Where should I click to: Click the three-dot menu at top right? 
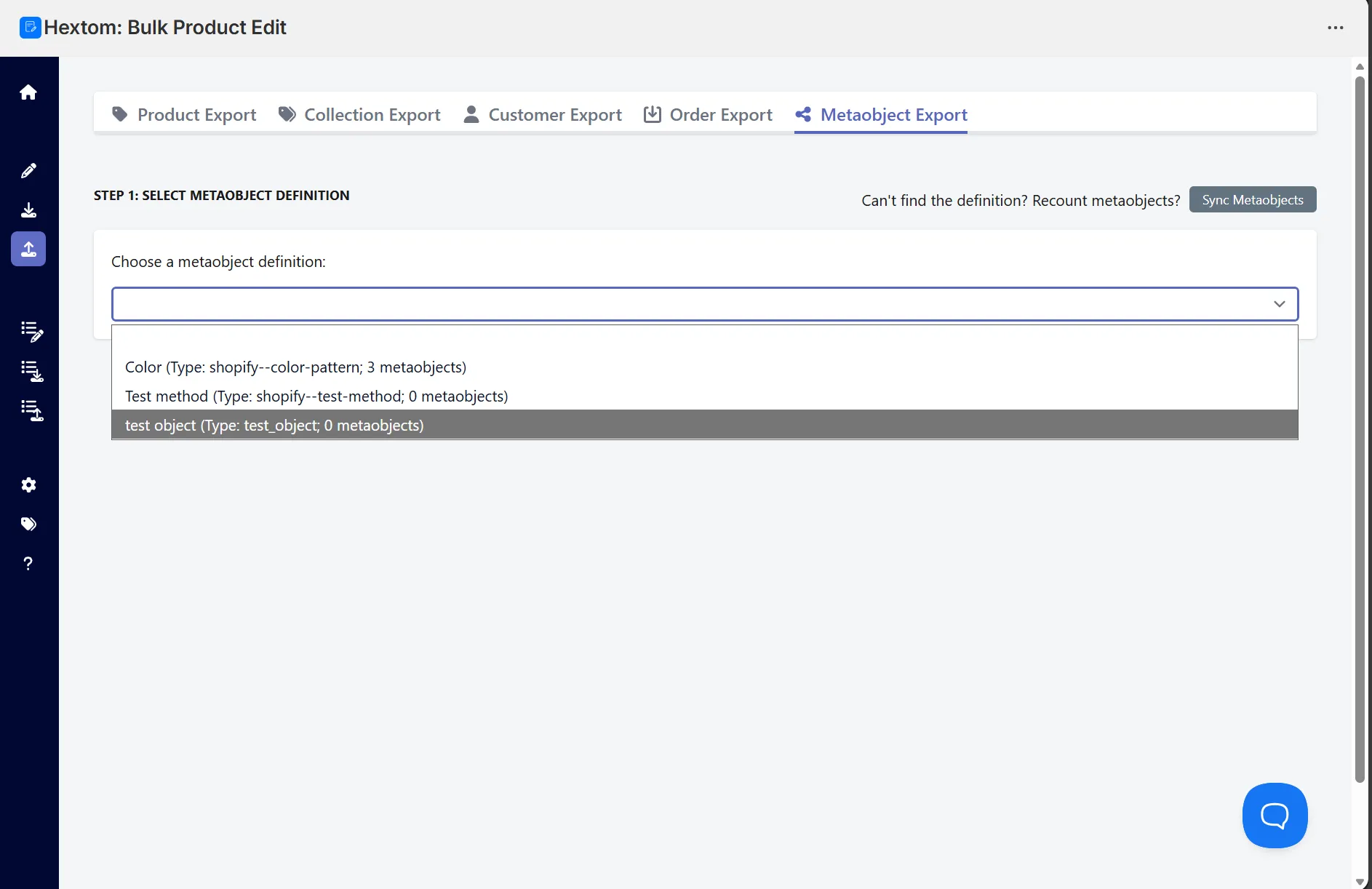pyautogui.click(x=1336, y=28)
